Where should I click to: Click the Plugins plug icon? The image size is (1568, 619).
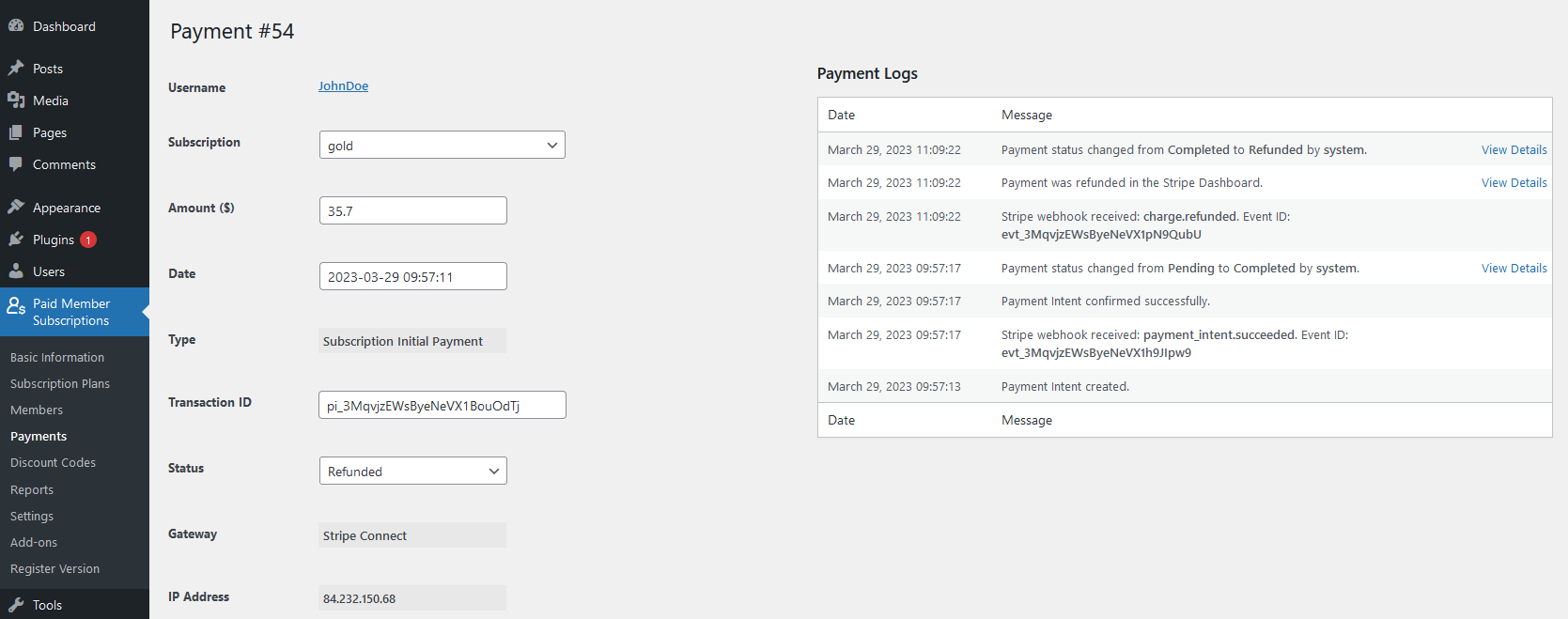coord(16,240)
